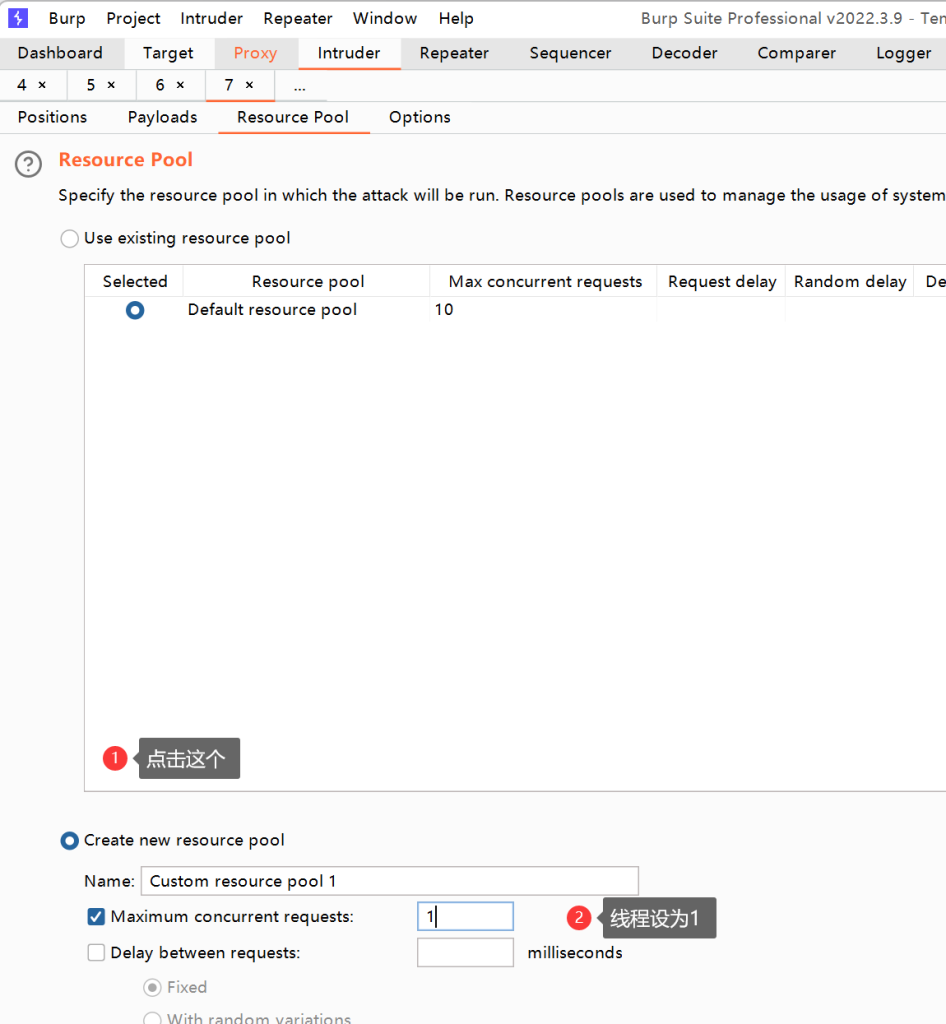Select attack tab number 7
The height and width of the screenshot is (1024, 946).
(x=229, y=85)
